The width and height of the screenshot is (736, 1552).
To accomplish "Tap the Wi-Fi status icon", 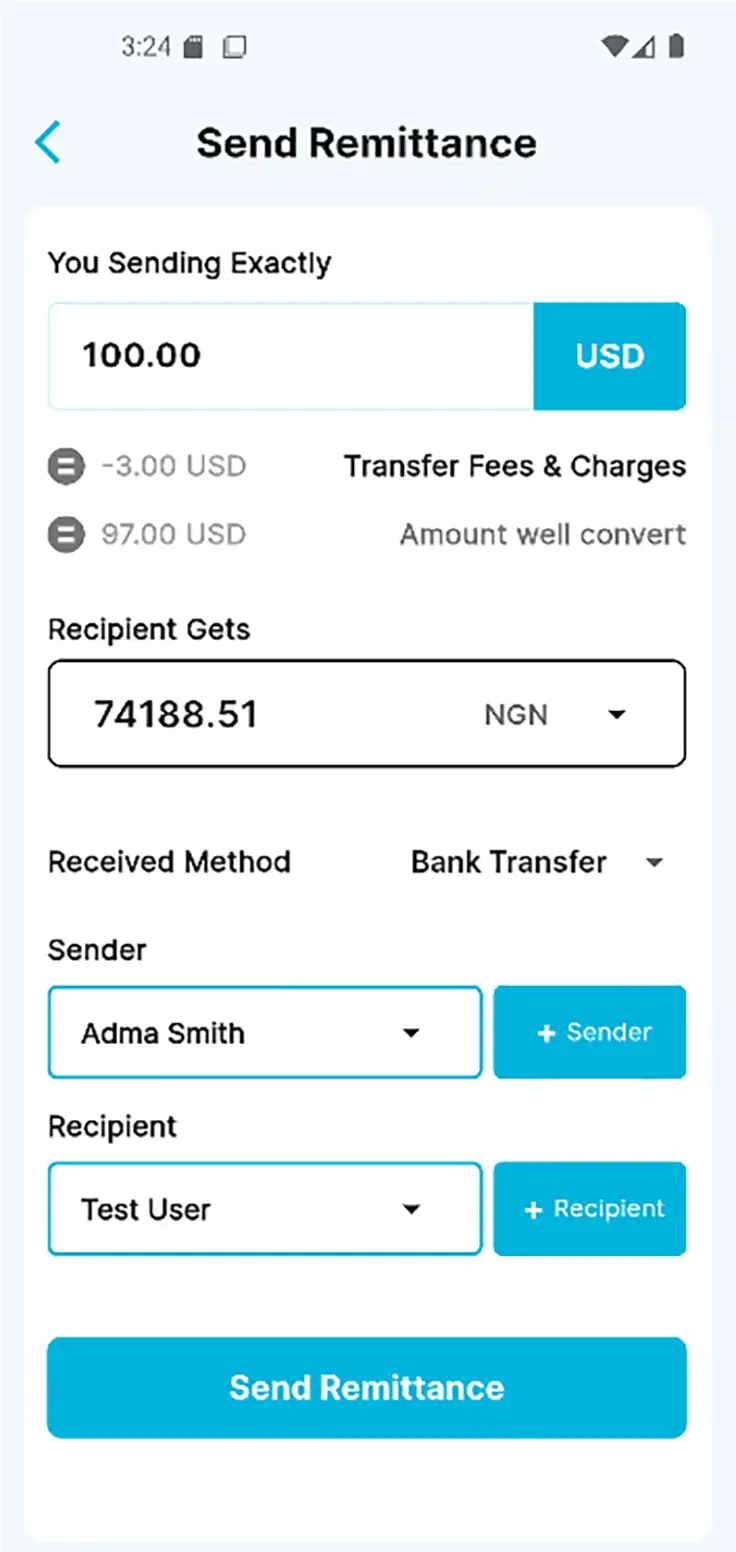I will pyautogui.click(x=614, y=46).
